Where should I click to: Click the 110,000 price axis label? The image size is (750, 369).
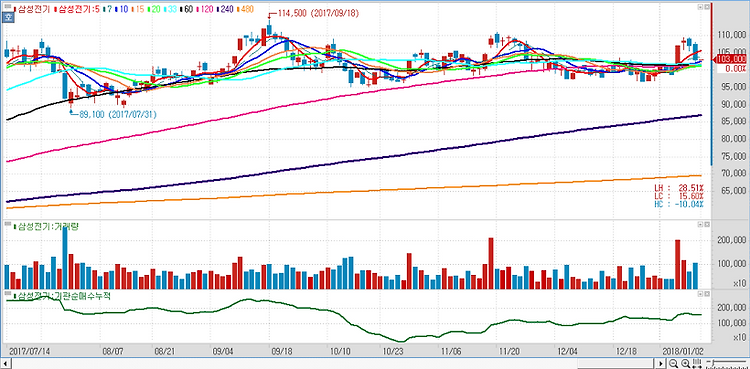[x=731, y=35]
